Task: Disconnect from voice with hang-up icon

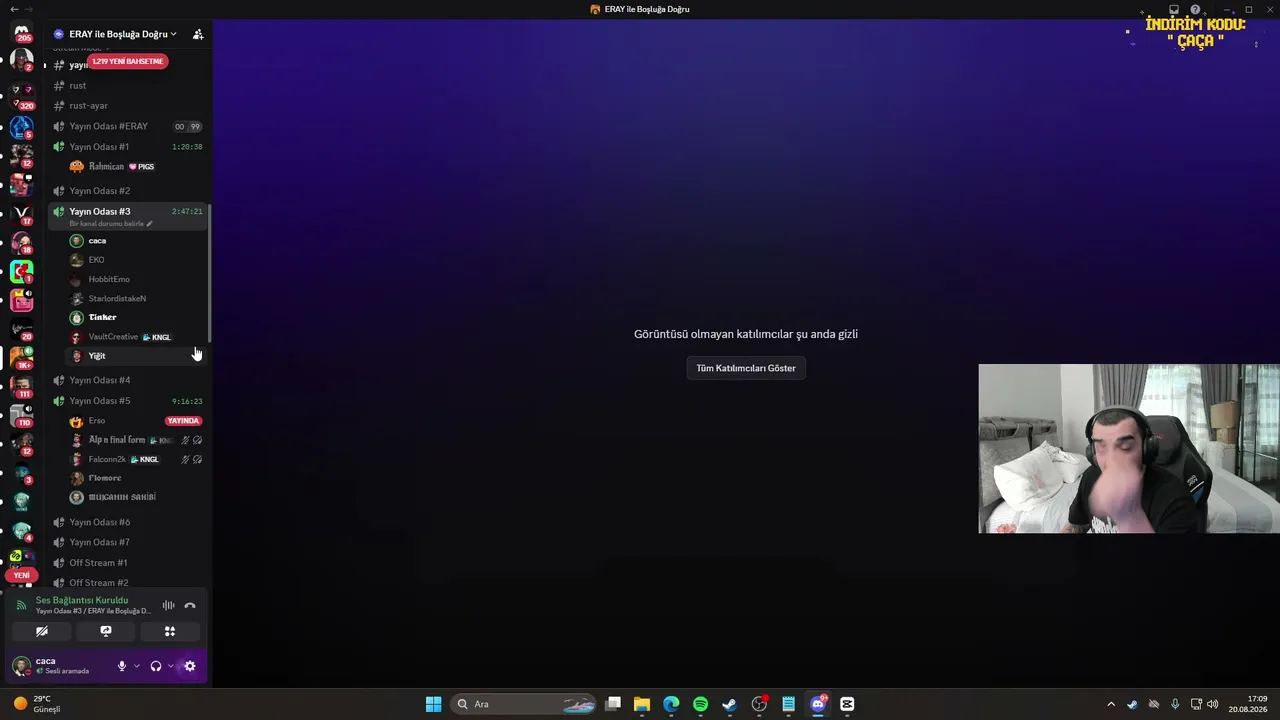Action: point(190,605)
